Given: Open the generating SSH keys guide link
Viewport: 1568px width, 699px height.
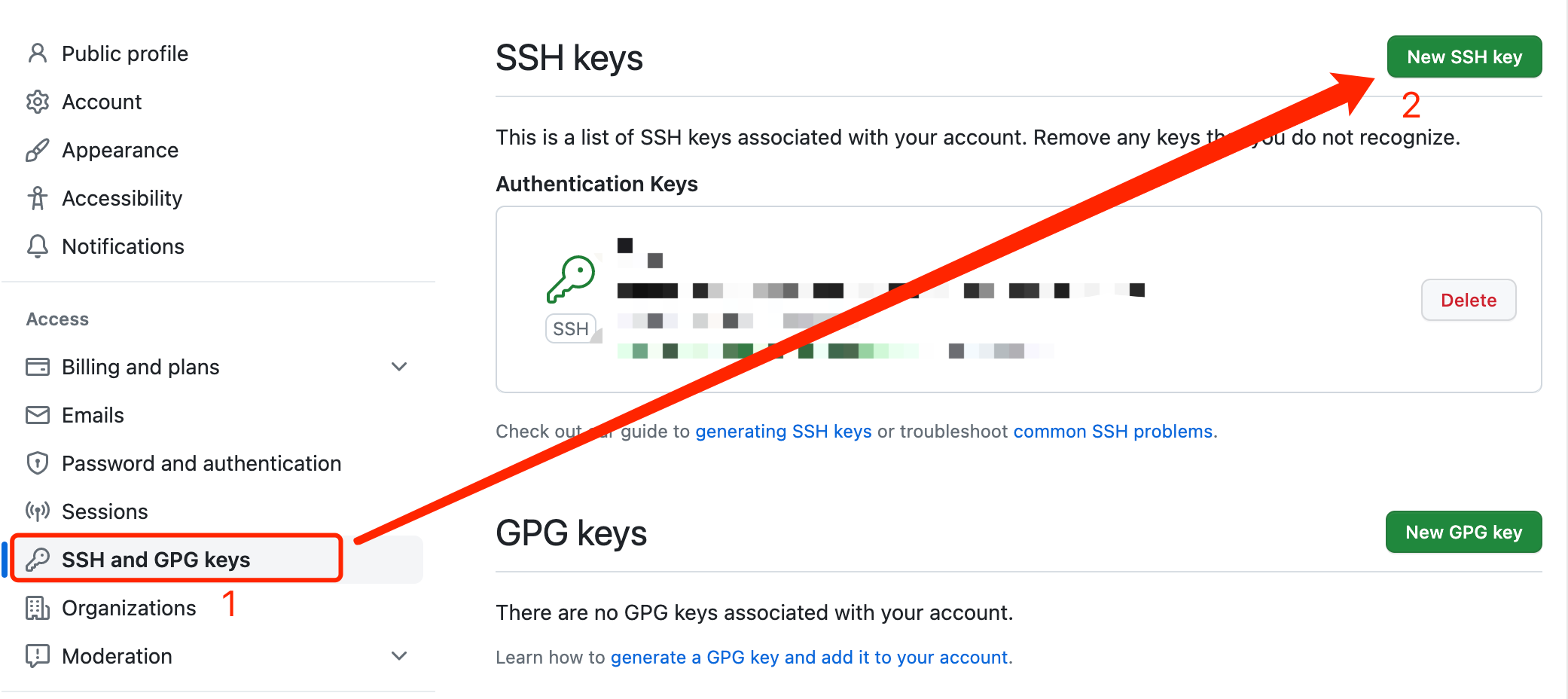Looking at the screenshot, I should (783, 432).
